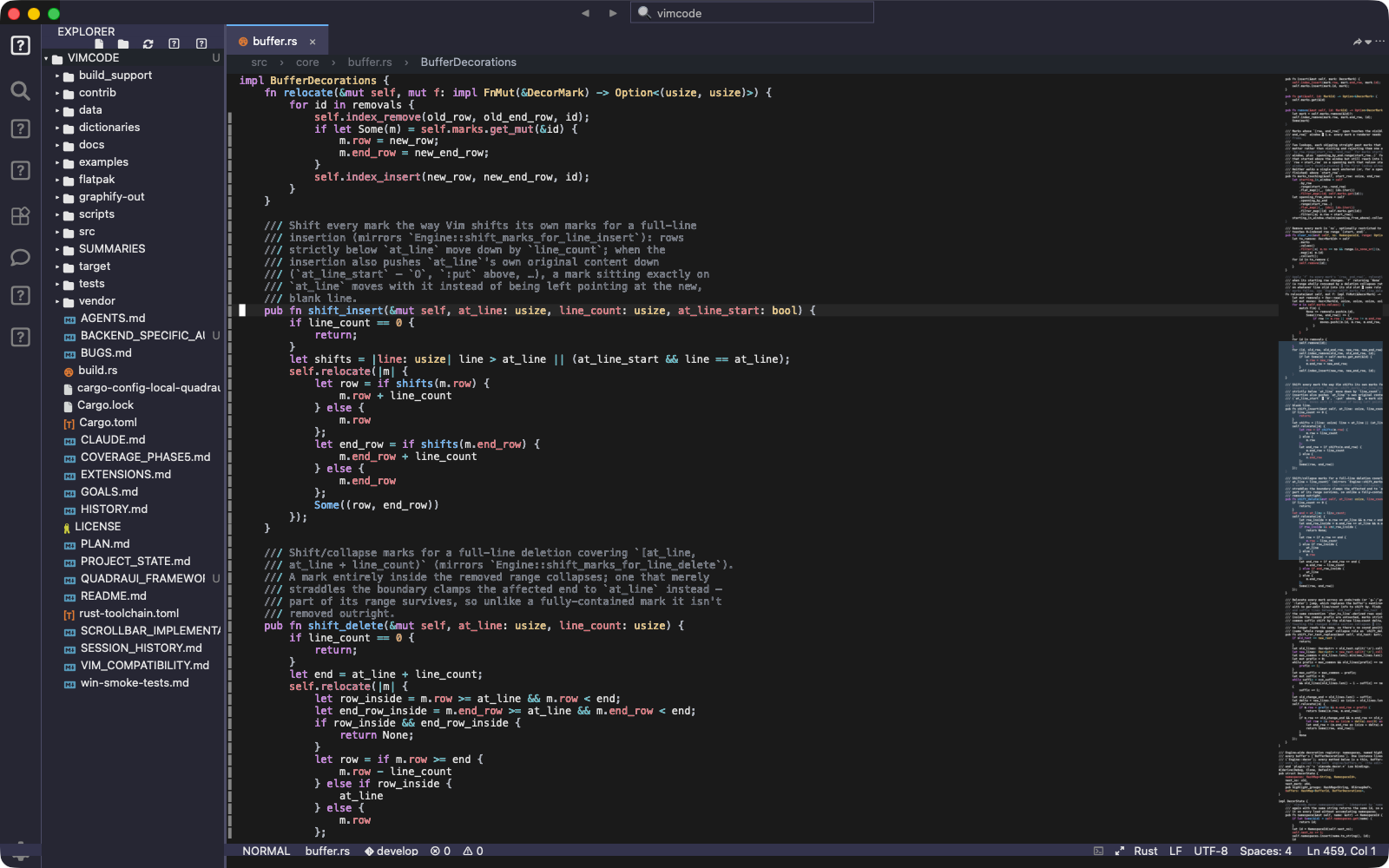Image resolution: width=1389 pixels, height=868 pixels.
Task: Go back with the left navigation arrow
Action: click(585, 13)
